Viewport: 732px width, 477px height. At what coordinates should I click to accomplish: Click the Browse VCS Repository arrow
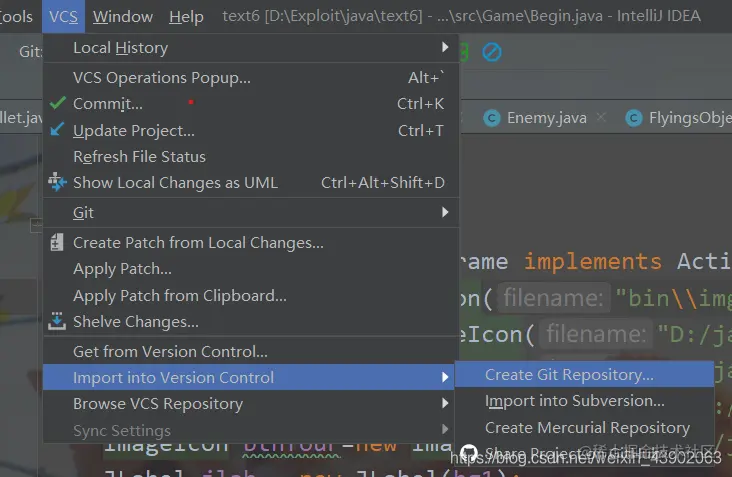445,403
